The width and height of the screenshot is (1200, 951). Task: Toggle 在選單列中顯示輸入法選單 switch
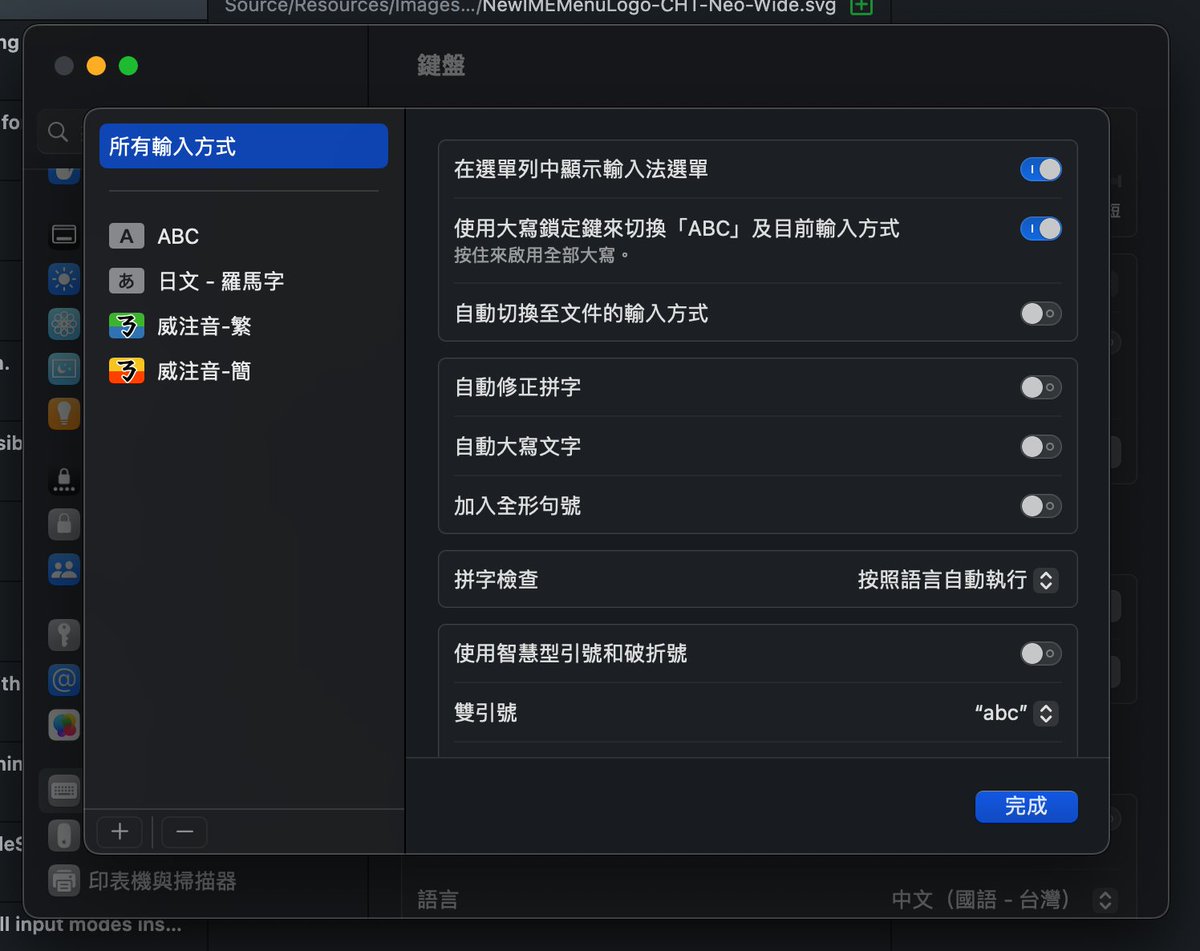pyautogui.click(x=1040, y=169)
